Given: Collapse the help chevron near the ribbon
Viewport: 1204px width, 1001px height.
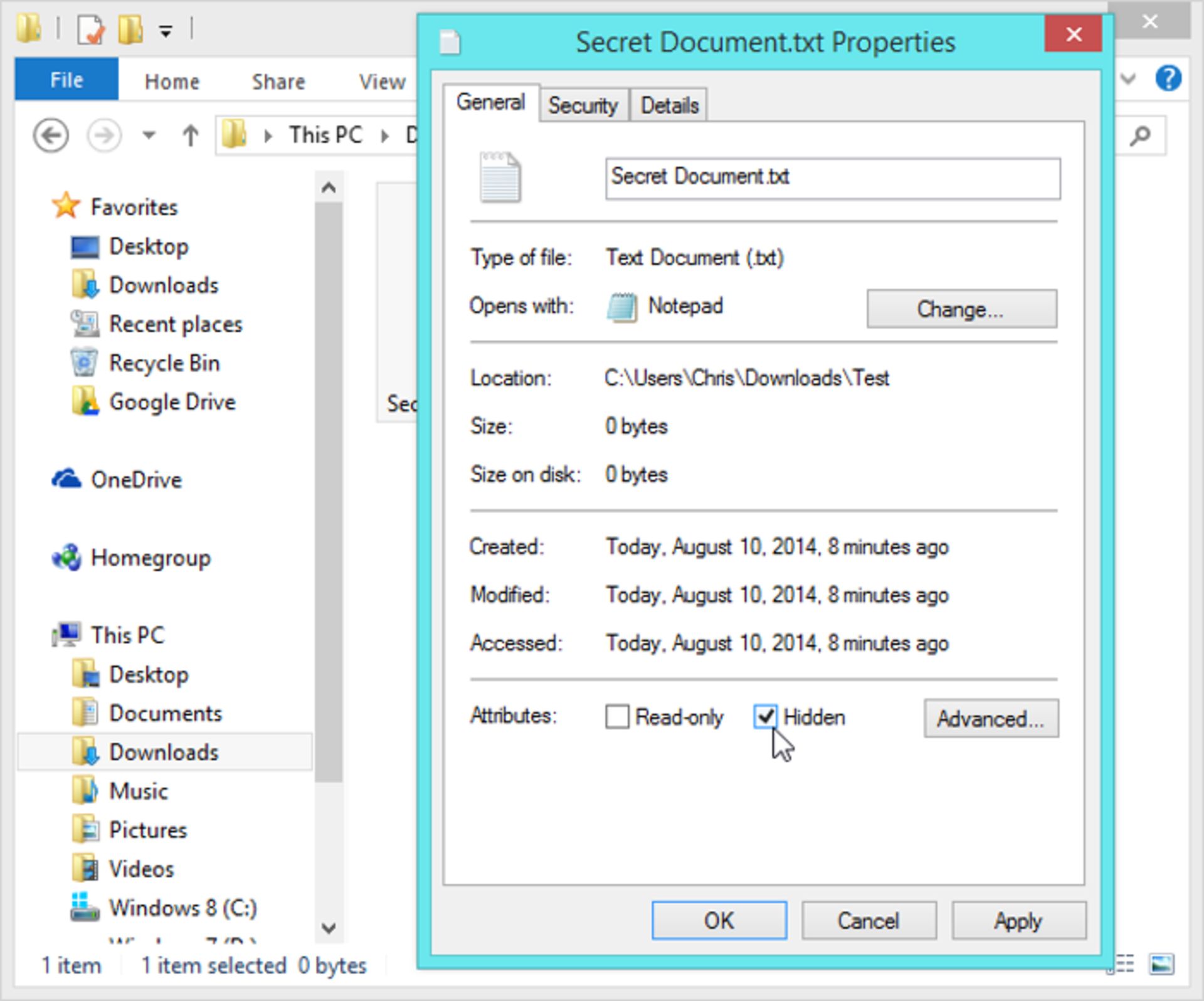Looking at the screenshot, I should click(1127, 80).
